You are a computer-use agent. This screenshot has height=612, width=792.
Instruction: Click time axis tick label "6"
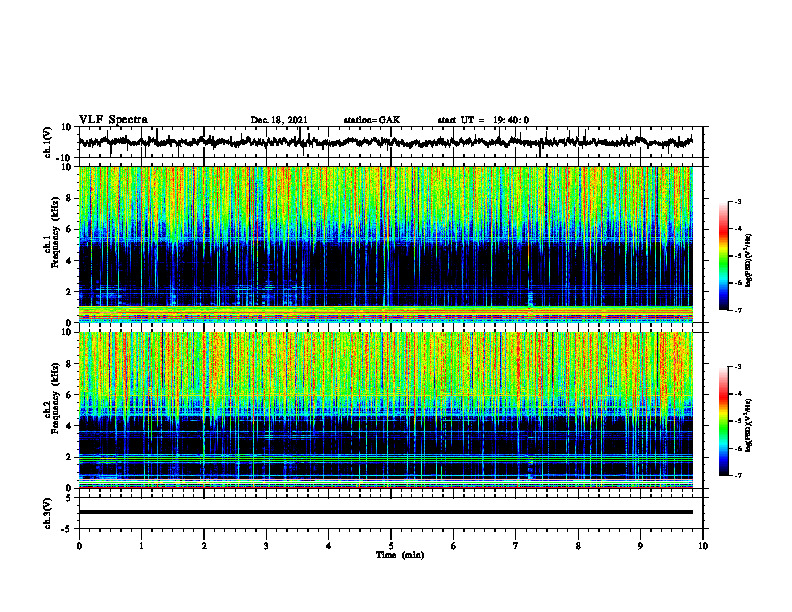(x=454, y=546)
